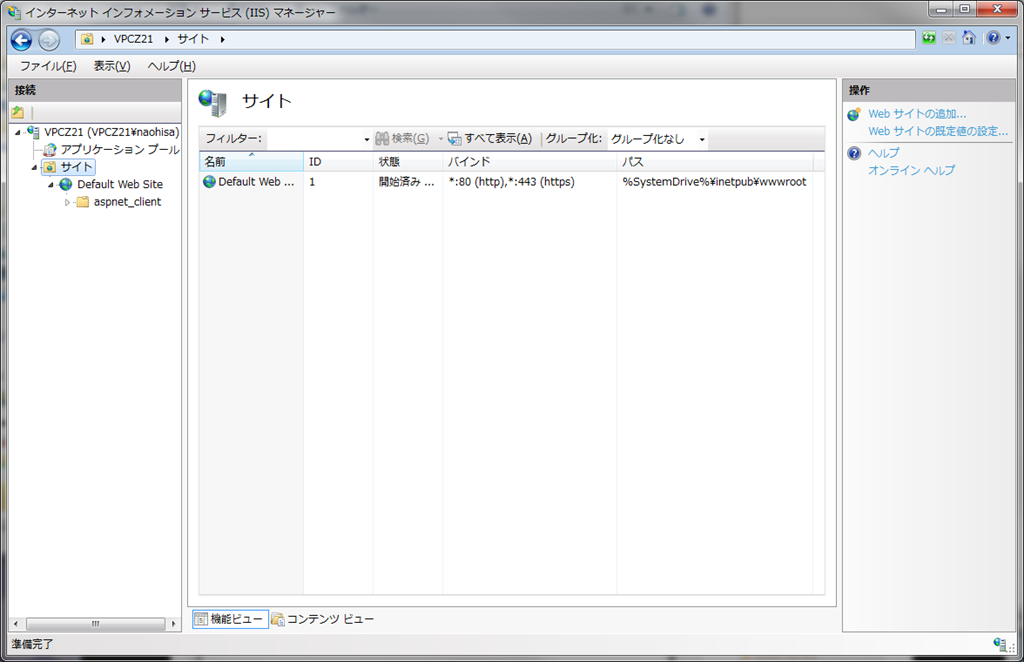The height and width of the screenshot is (662, 1024).
Task: Go back with the blue Back arrow
Action: (x=22, y=40)
